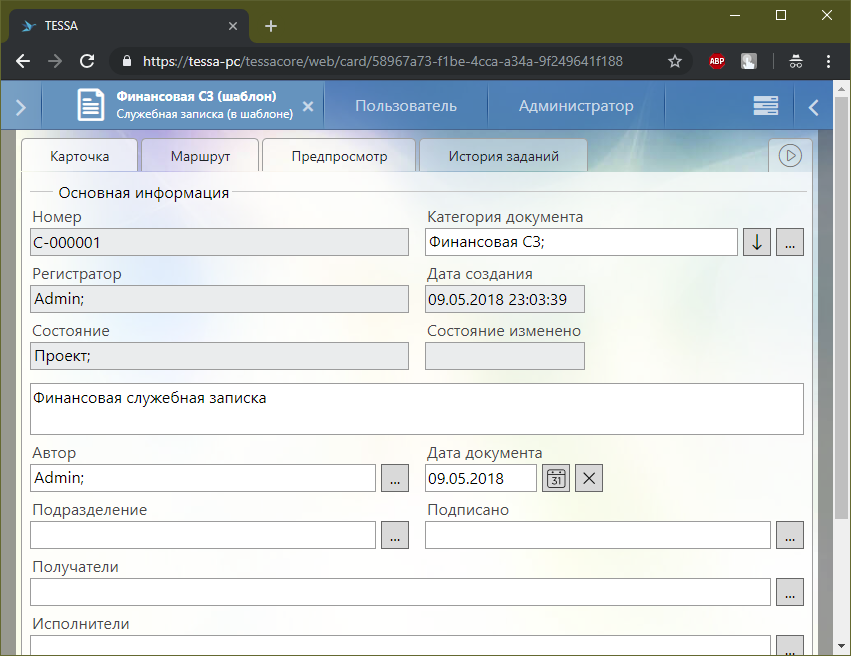Open the Предпросмотр tab
Screen dimensions: 851x656
tap(339, 157)
